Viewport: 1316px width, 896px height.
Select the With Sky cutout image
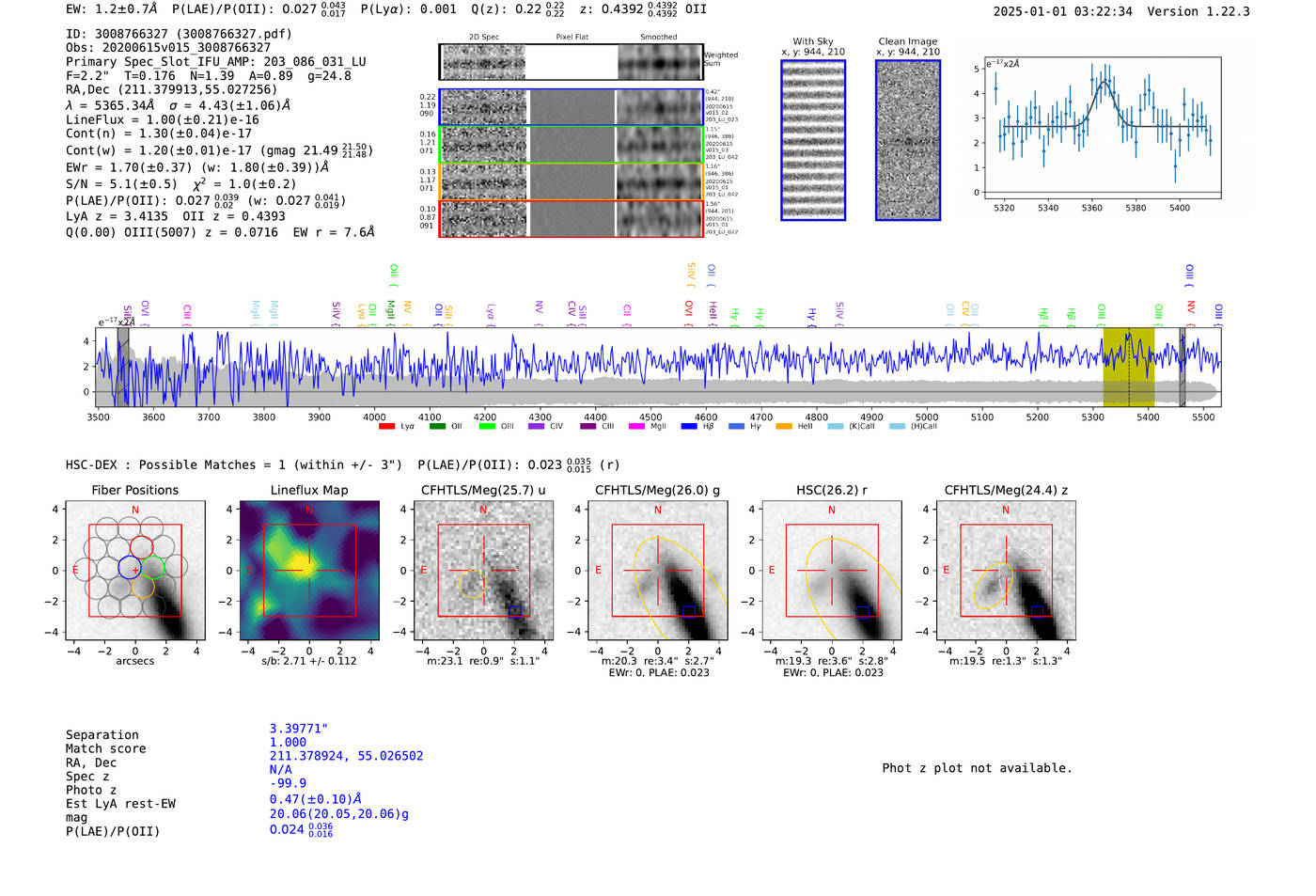click(x=813, y=140)
